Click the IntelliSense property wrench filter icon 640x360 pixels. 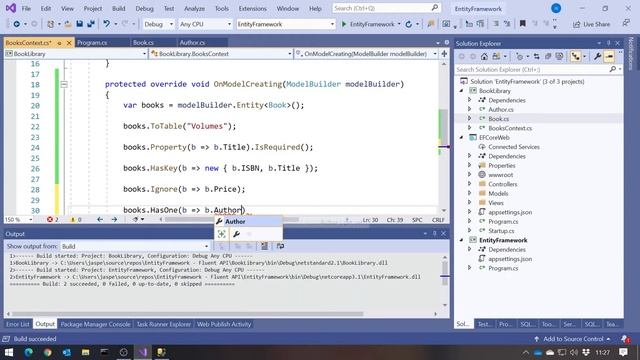pos(236,234)
